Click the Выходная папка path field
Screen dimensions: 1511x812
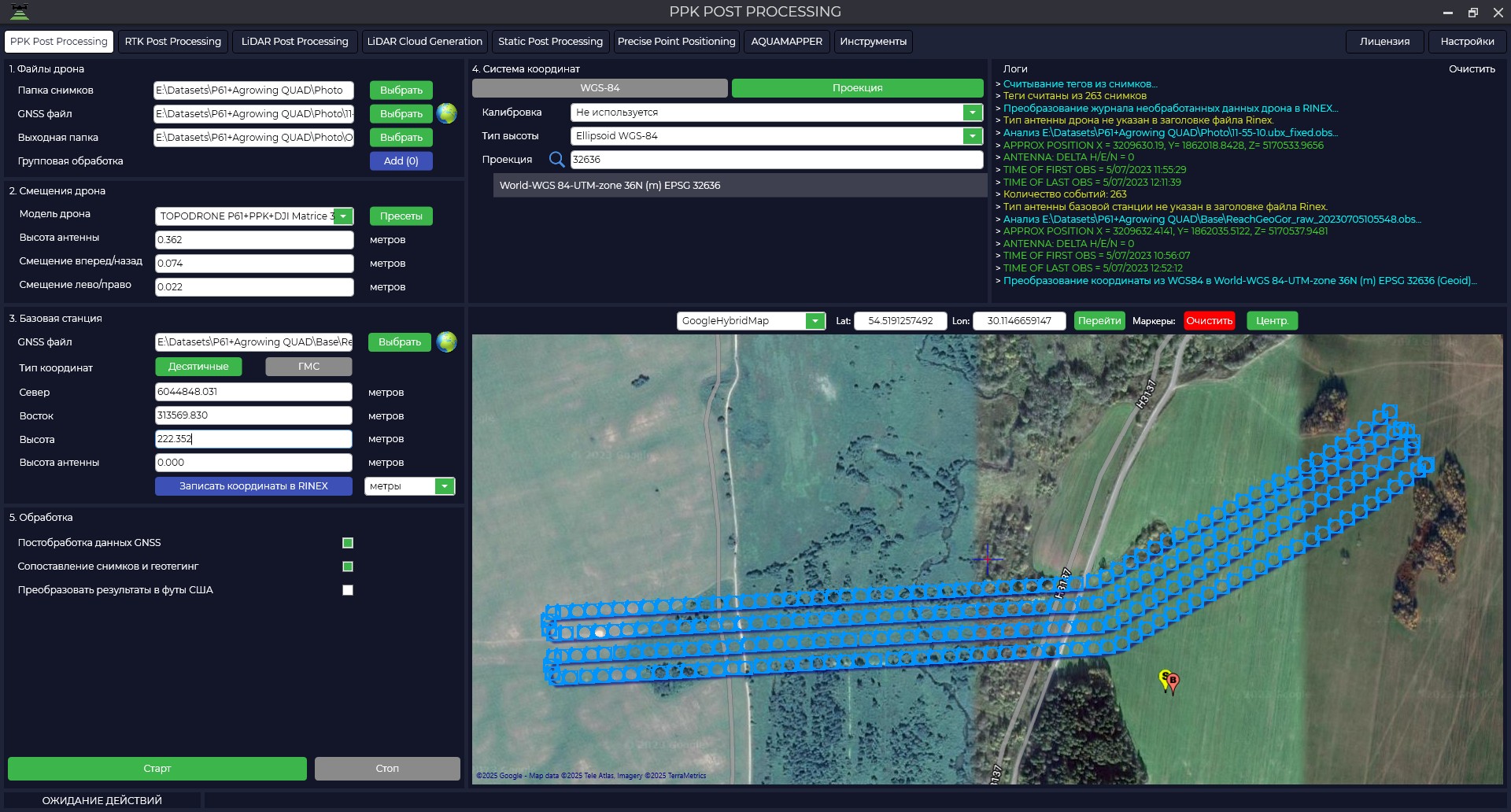[x=253, y=138]
